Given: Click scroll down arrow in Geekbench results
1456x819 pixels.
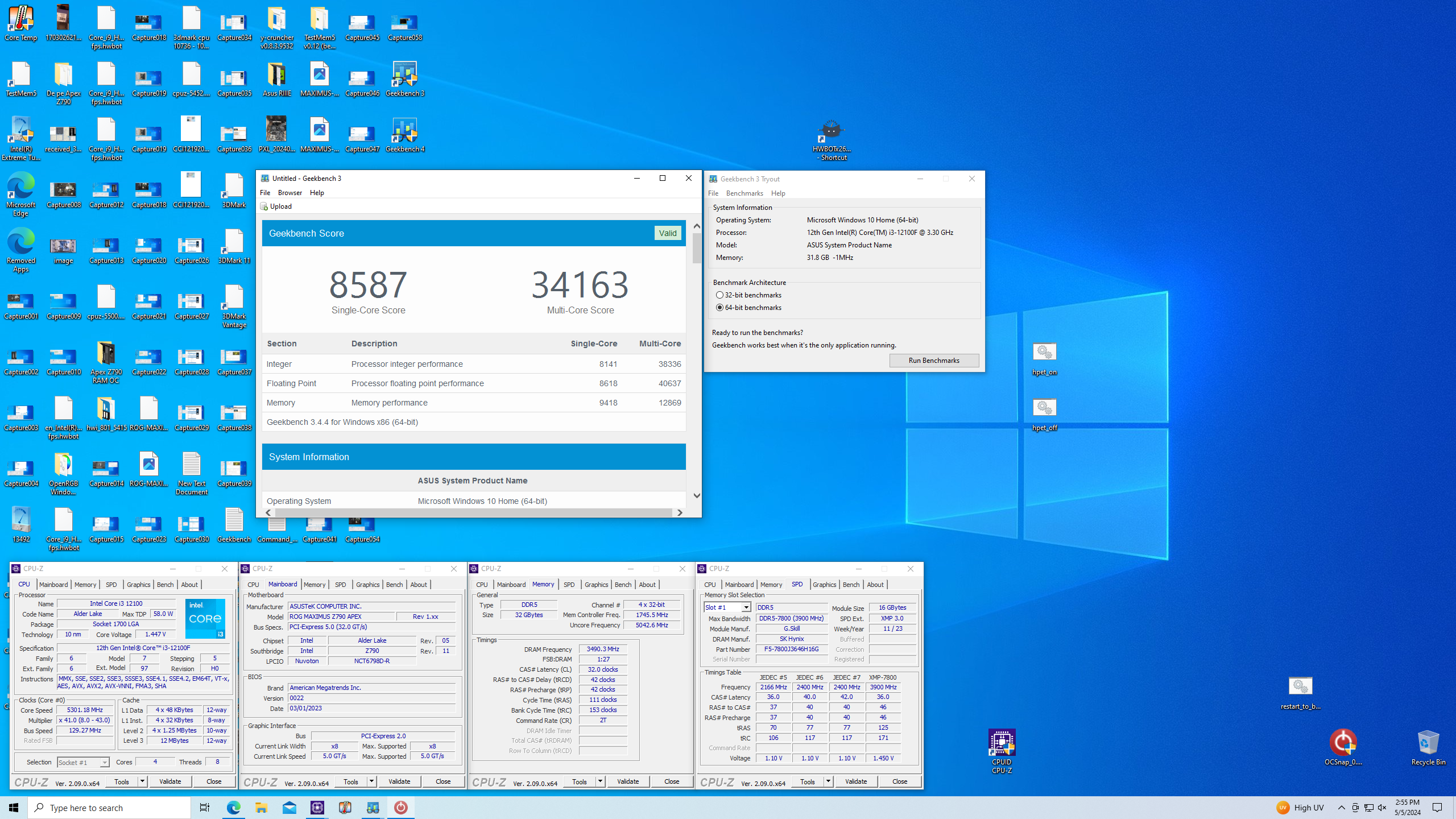Looking at the screenshot, I should point(697,496).
